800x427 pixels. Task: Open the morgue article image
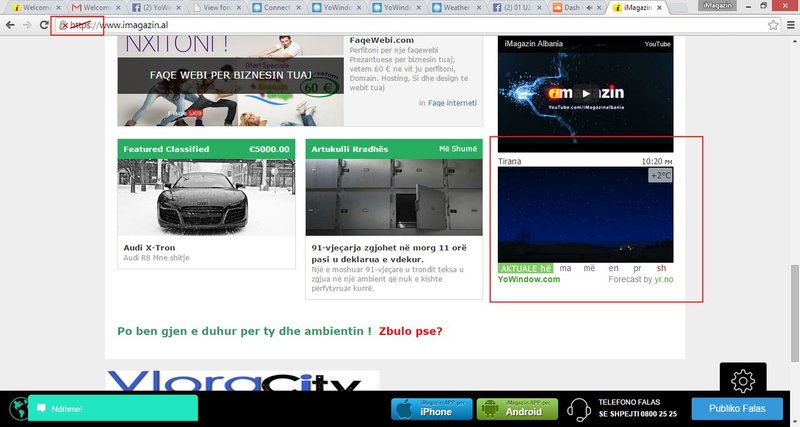tap(394, 197)
